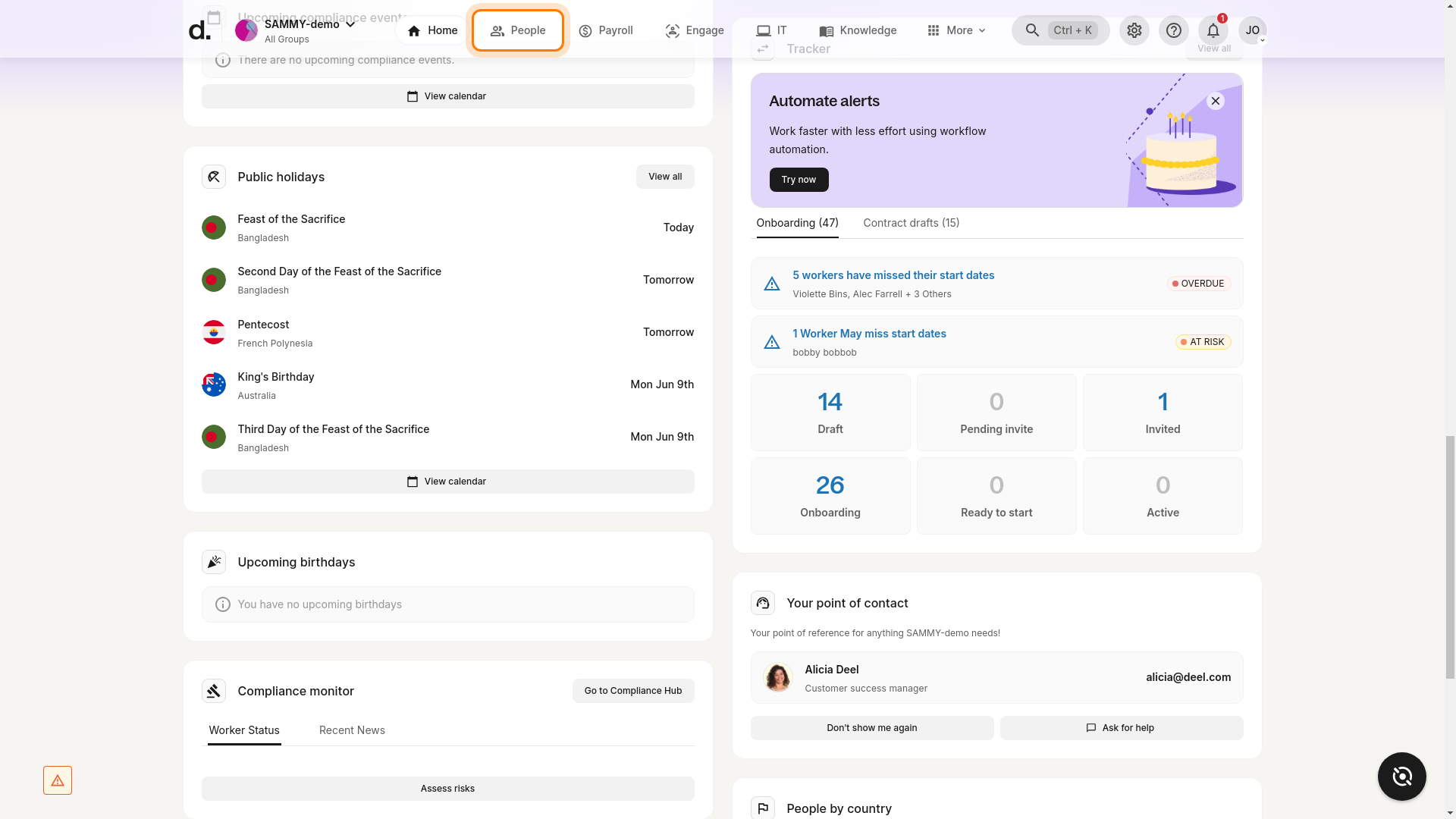1456x819 pixels.
Task: Open the 0 Pending invite tile
Action: click(x=996, y=413)
